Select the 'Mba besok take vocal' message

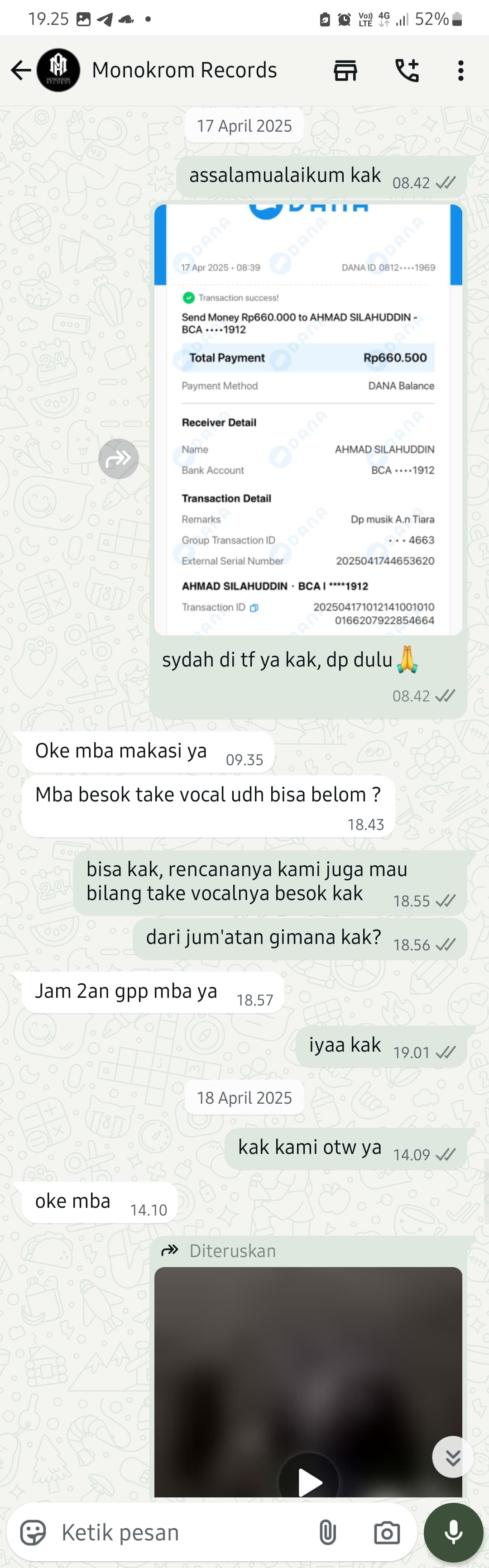(208, 806)
